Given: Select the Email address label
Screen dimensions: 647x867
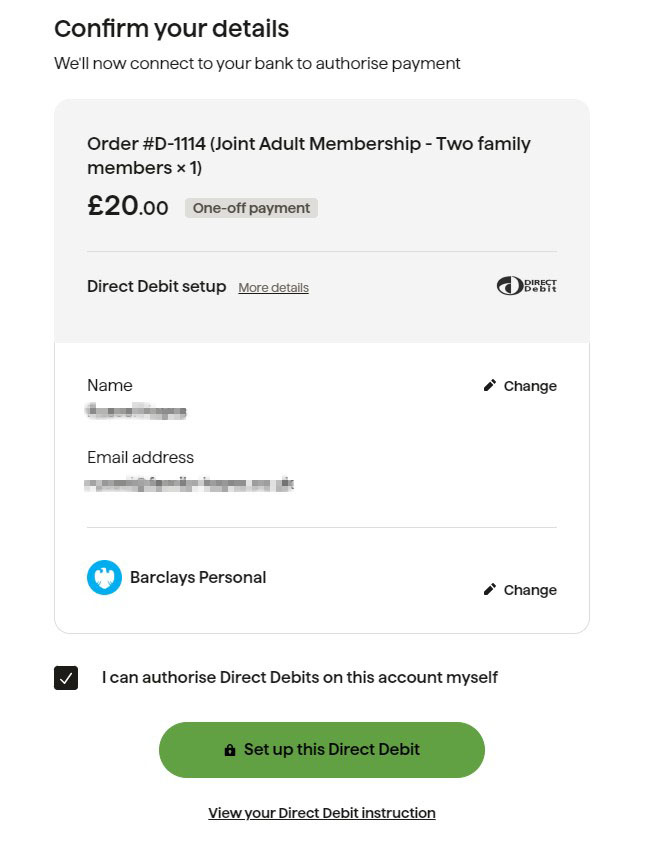Looking at the screenshot, I should (x=139, y=457).
